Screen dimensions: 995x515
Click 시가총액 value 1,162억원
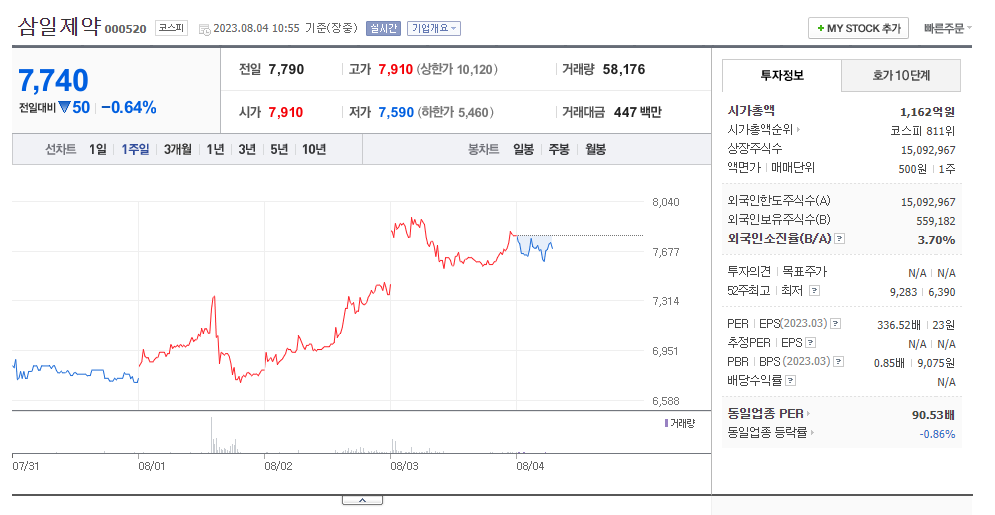click(x=927, y=112)
